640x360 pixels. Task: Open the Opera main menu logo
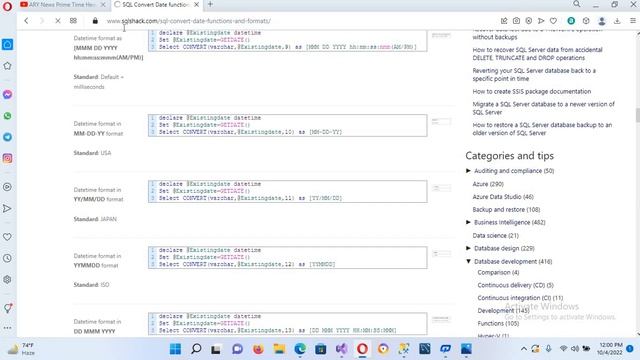pyautogui.click(x=7, y=7)
